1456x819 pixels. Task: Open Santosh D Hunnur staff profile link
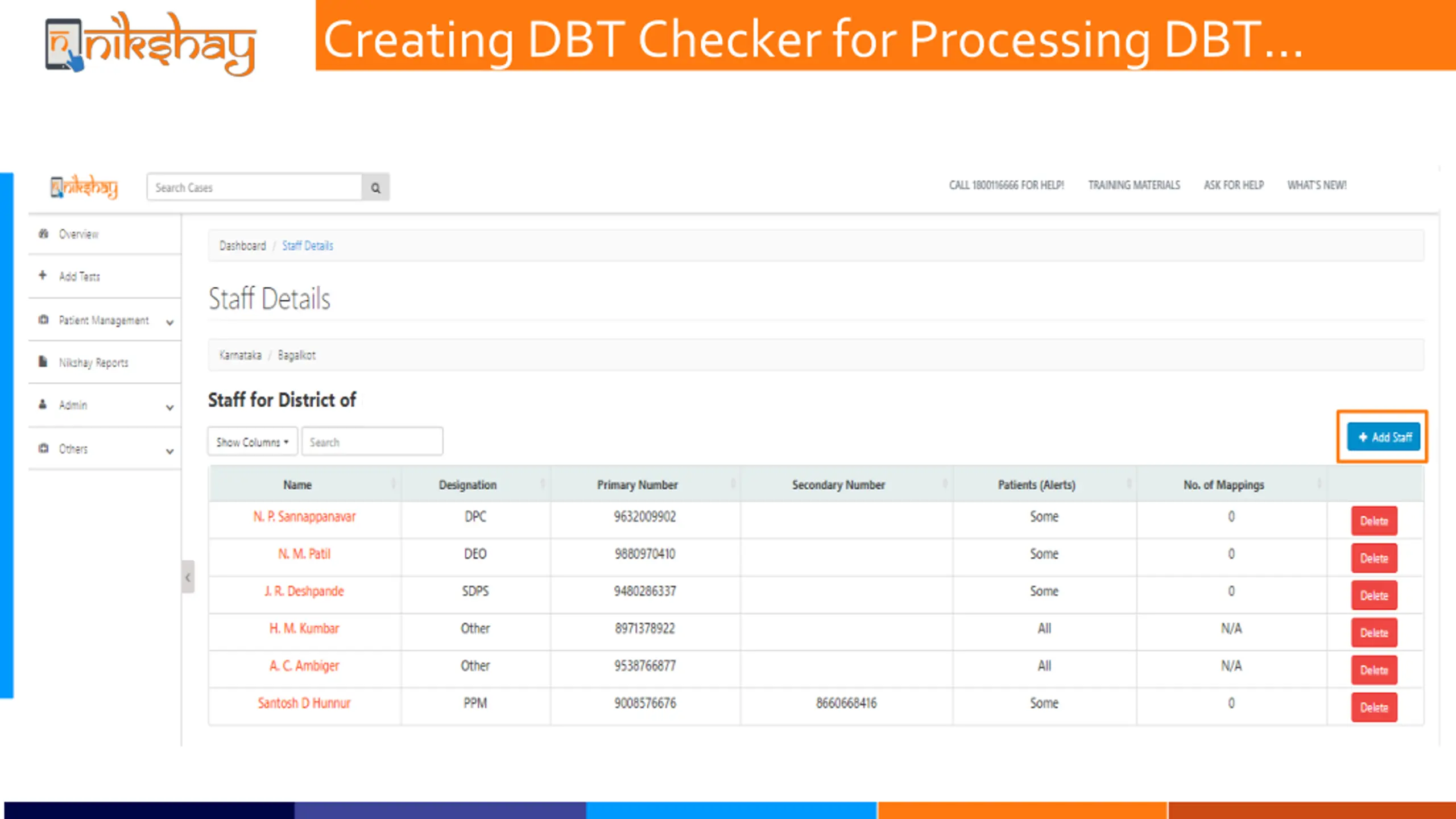[304, 703]
